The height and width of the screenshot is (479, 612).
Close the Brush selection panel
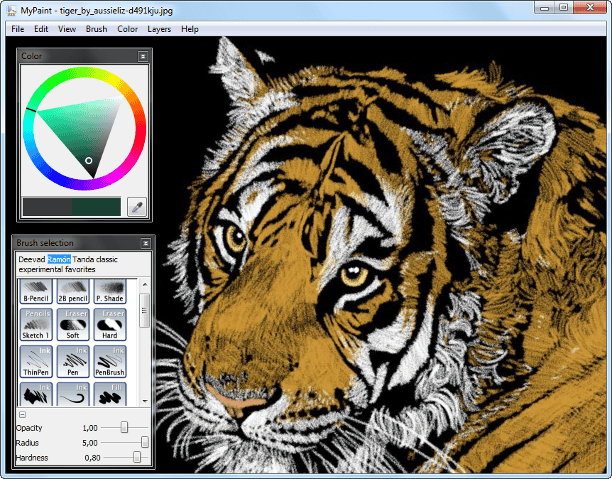pos(146,244)
